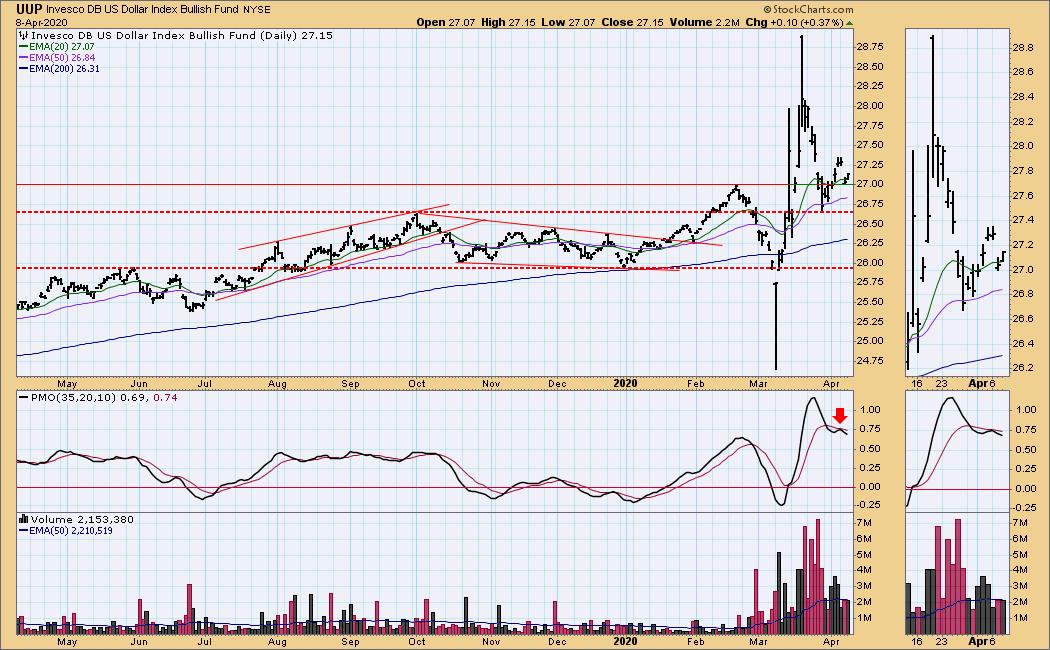Image resolution: width=1050 pixels, height=650 pixels.
Task: Click the fund name in the header title
Action: pyautogui.click(x=143, y=10)
